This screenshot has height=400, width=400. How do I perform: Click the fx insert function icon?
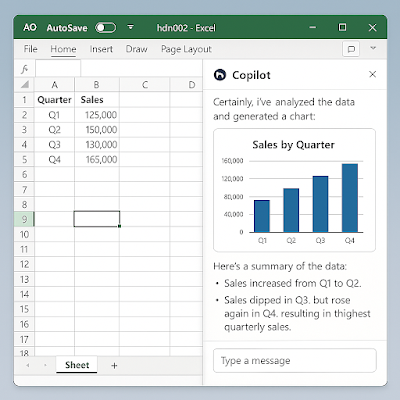pyautogui.click(x=24, y=69)
